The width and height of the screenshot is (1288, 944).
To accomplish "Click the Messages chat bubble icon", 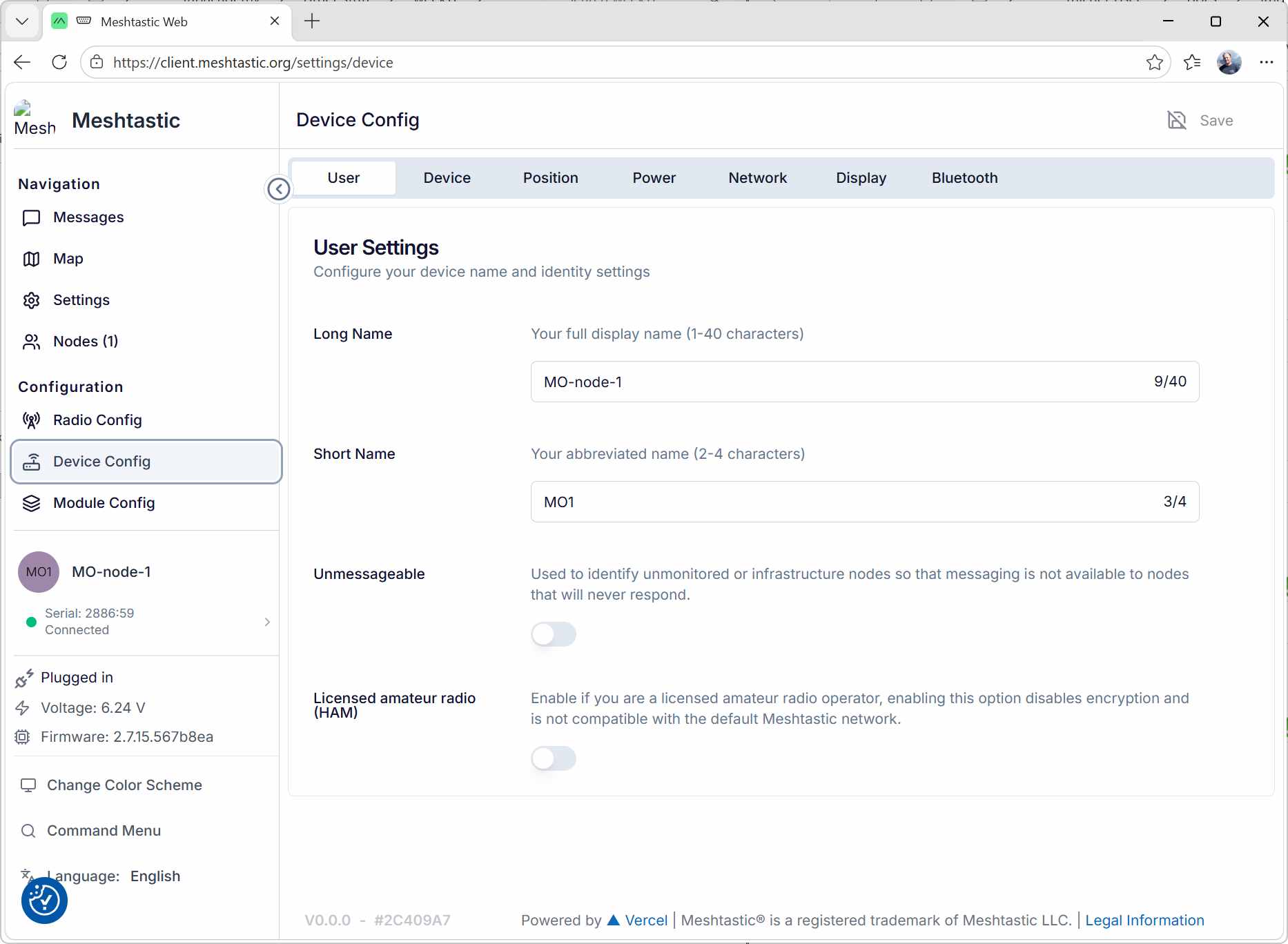I will tap(31, 218).
